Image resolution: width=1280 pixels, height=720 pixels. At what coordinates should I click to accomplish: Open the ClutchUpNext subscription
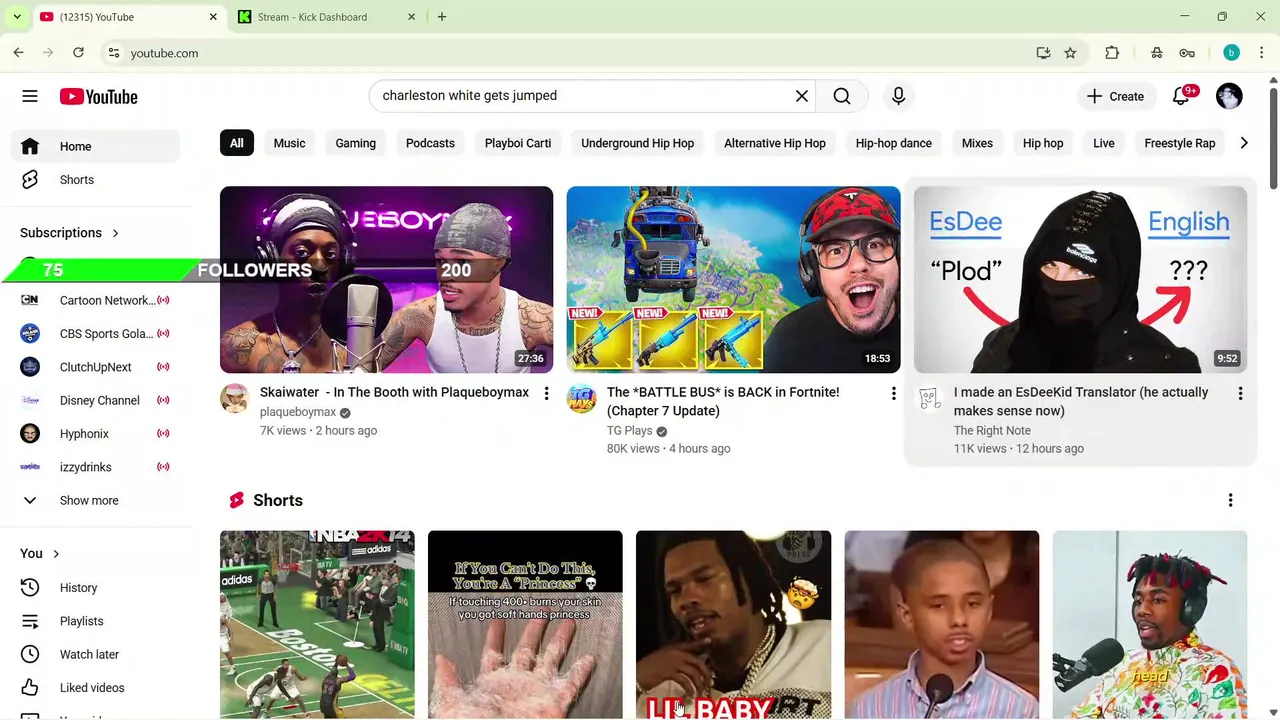point(96,367)
